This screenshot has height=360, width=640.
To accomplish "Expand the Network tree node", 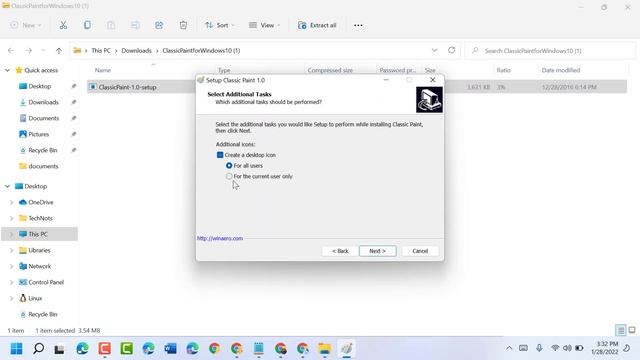I will (11, 267).
